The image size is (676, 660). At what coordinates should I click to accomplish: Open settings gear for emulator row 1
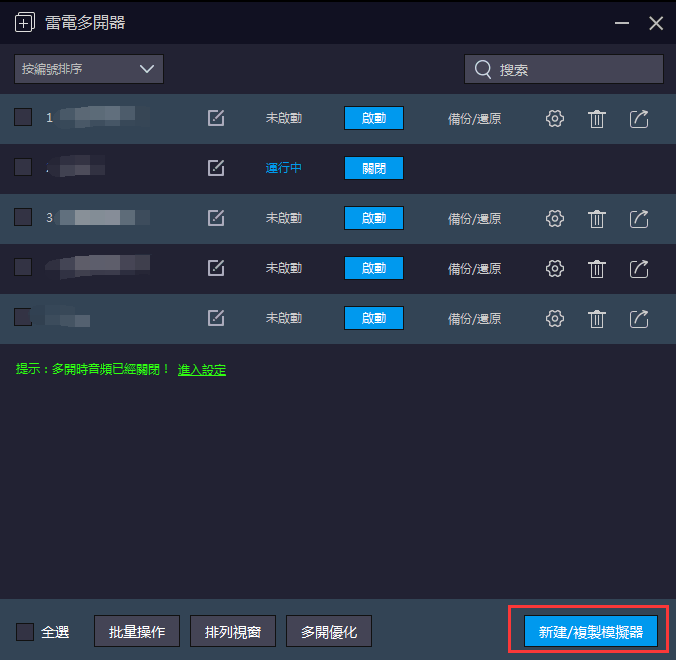555,118
